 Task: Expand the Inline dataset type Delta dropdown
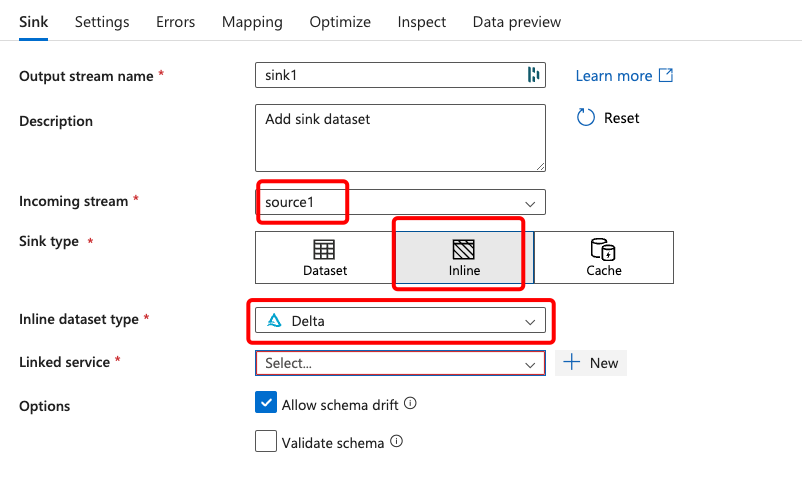[x=400, y=321]
